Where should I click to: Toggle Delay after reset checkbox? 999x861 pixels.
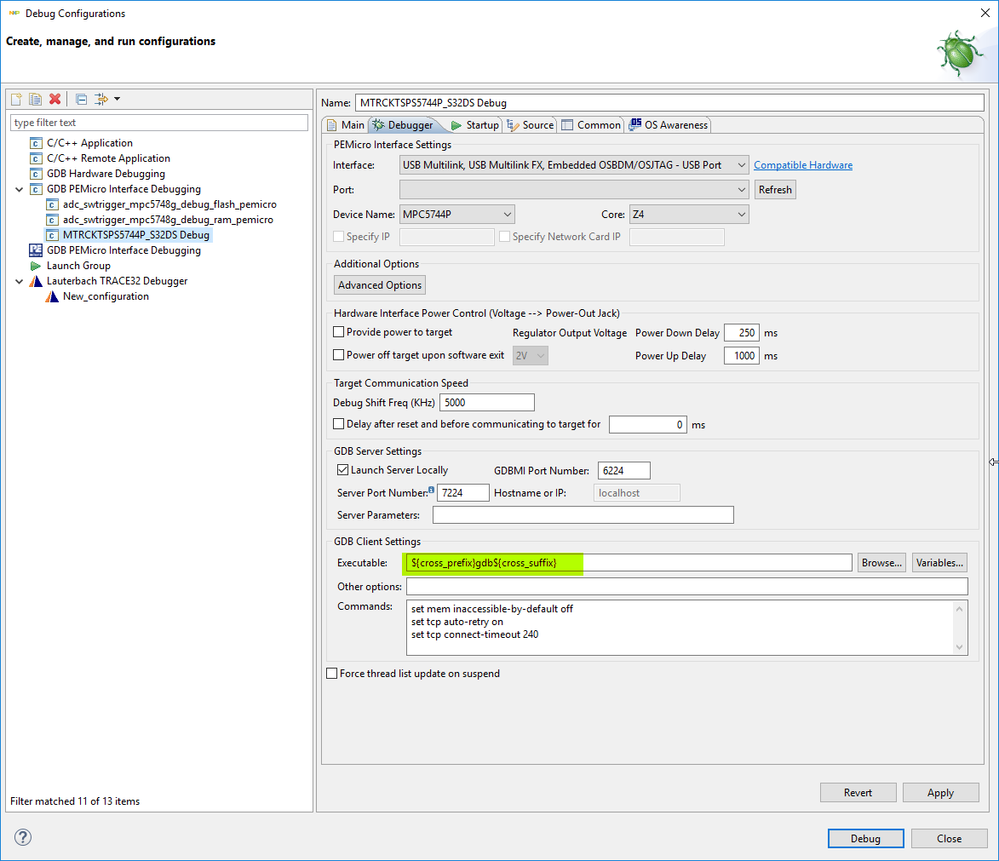(x=339, y=424)
